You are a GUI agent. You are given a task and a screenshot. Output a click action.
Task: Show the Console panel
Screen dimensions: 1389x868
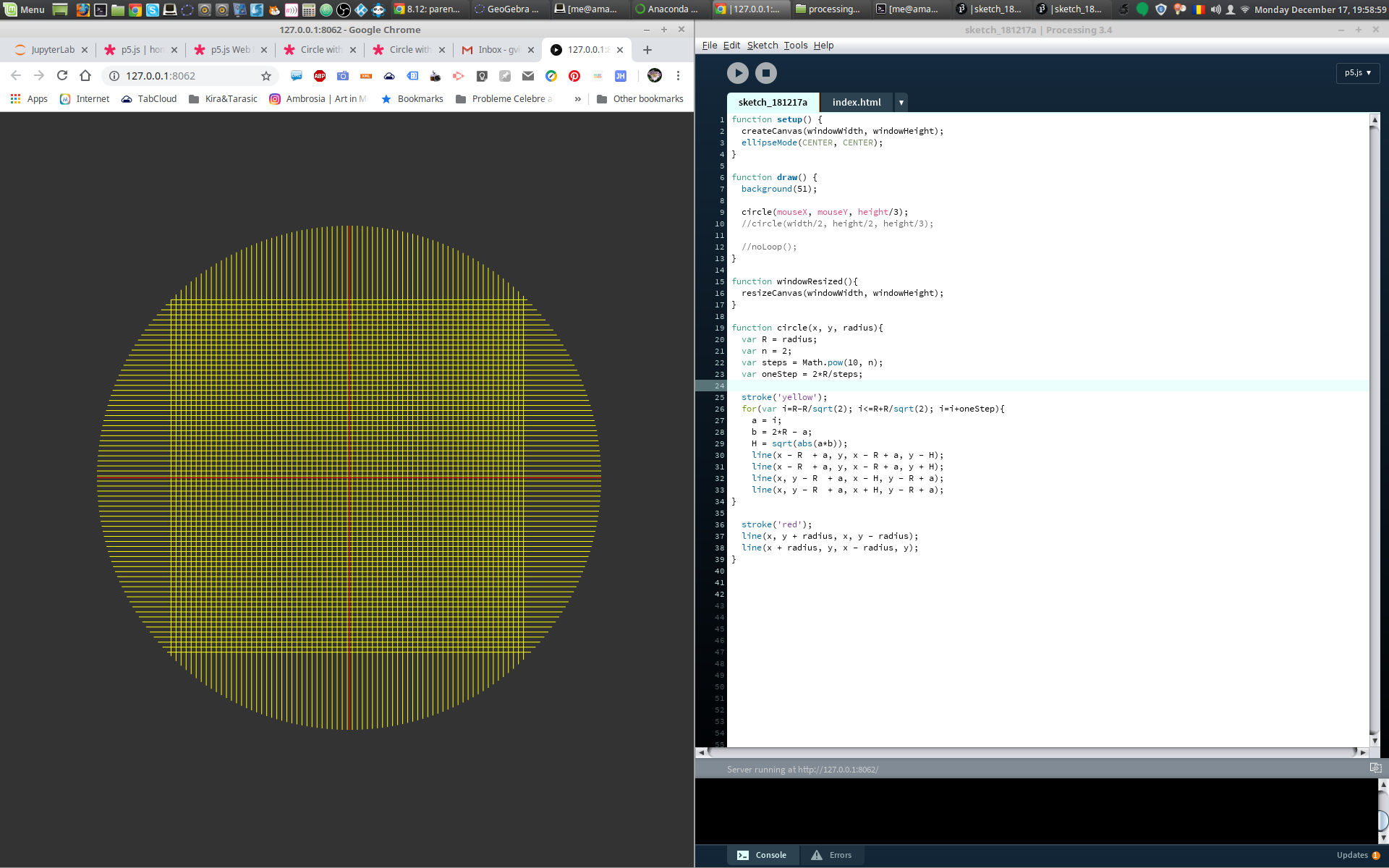(762, 855)
